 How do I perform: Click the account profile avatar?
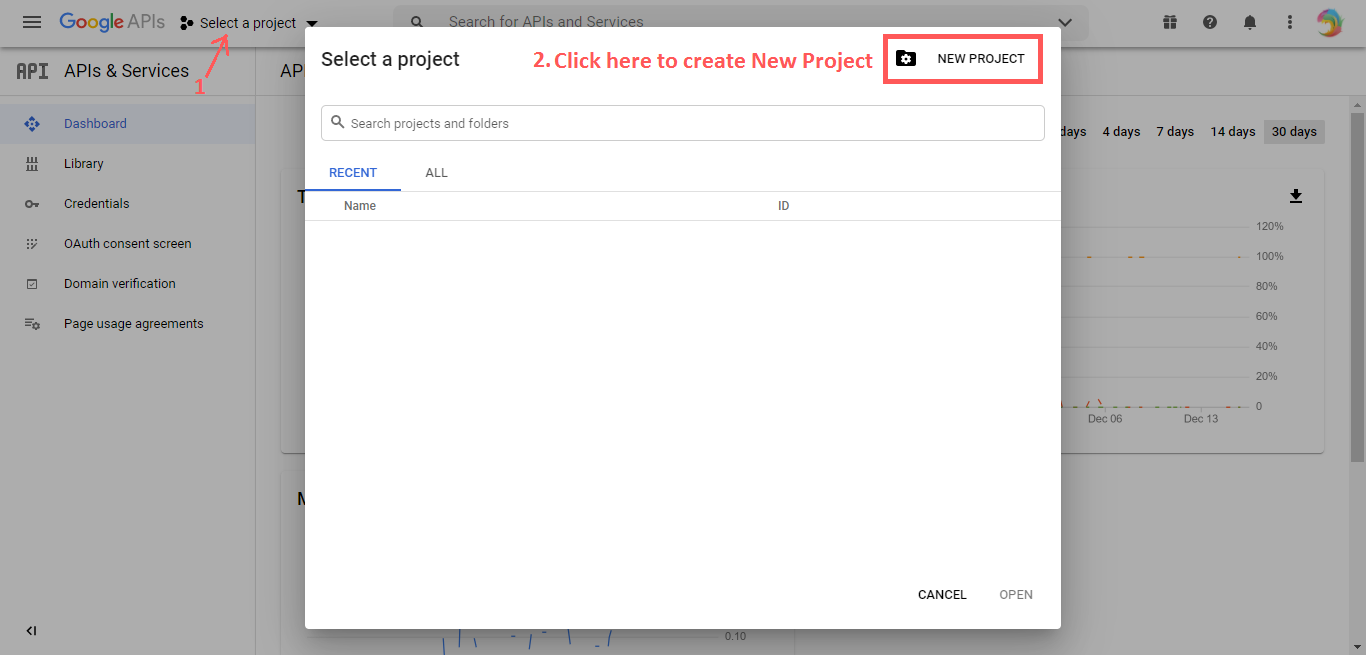(1329, 21)
